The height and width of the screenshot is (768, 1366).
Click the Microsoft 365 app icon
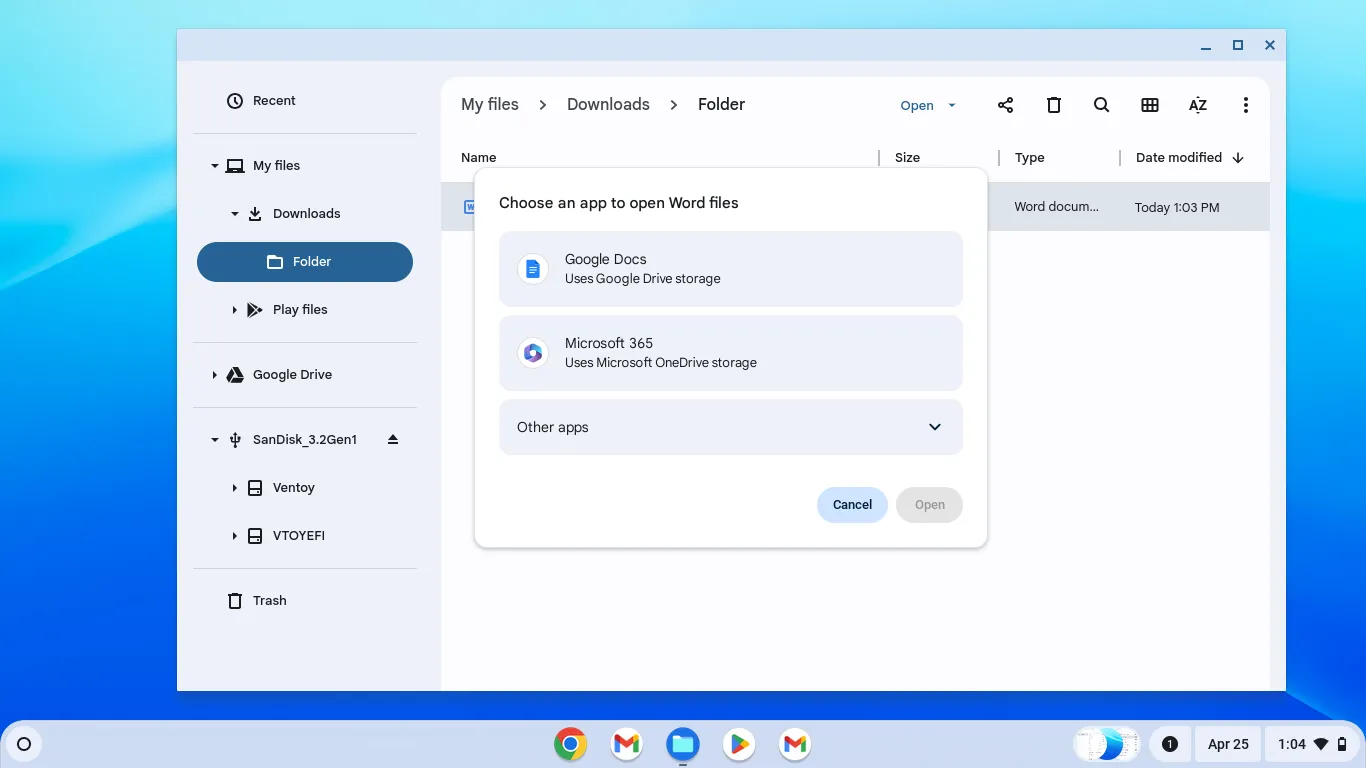533,352
